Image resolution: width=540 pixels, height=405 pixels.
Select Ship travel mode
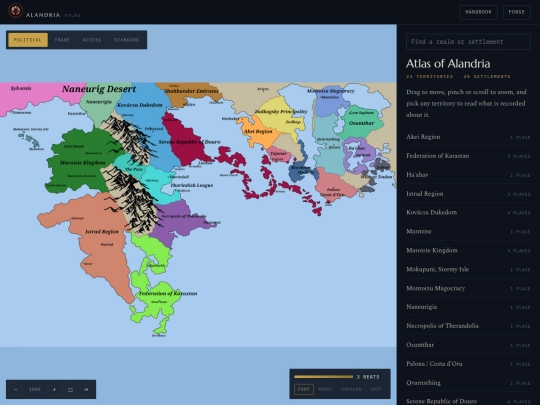coord(376,389)
